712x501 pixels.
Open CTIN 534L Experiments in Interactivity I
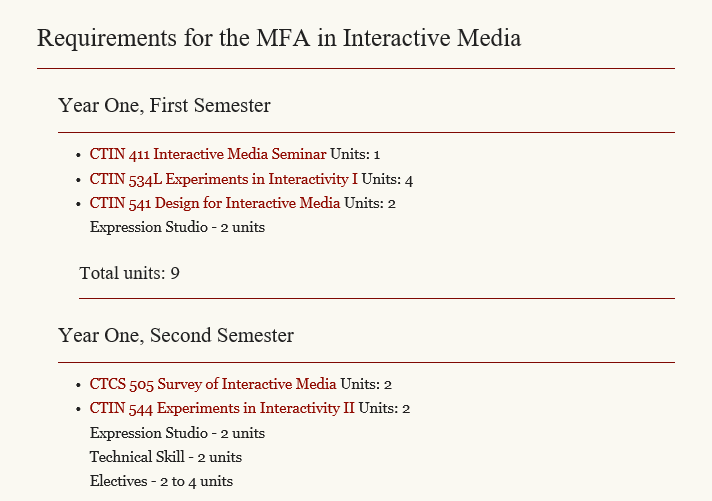point(223,179)
